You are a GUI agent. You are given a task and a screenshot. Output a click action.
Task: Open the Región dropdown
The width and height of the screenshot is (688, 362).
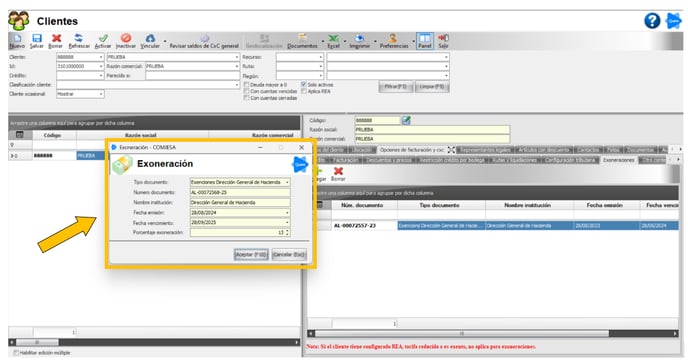point(321,75)
